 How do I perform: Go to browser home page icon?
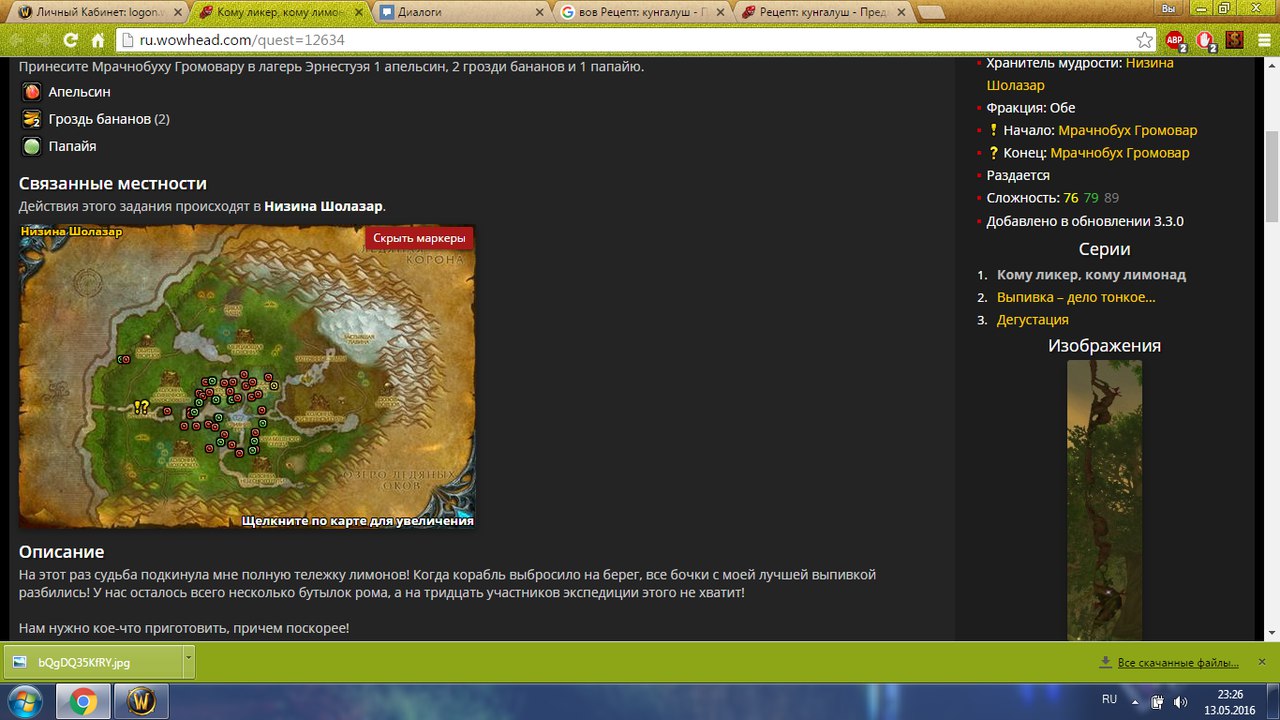pos(98,40)
